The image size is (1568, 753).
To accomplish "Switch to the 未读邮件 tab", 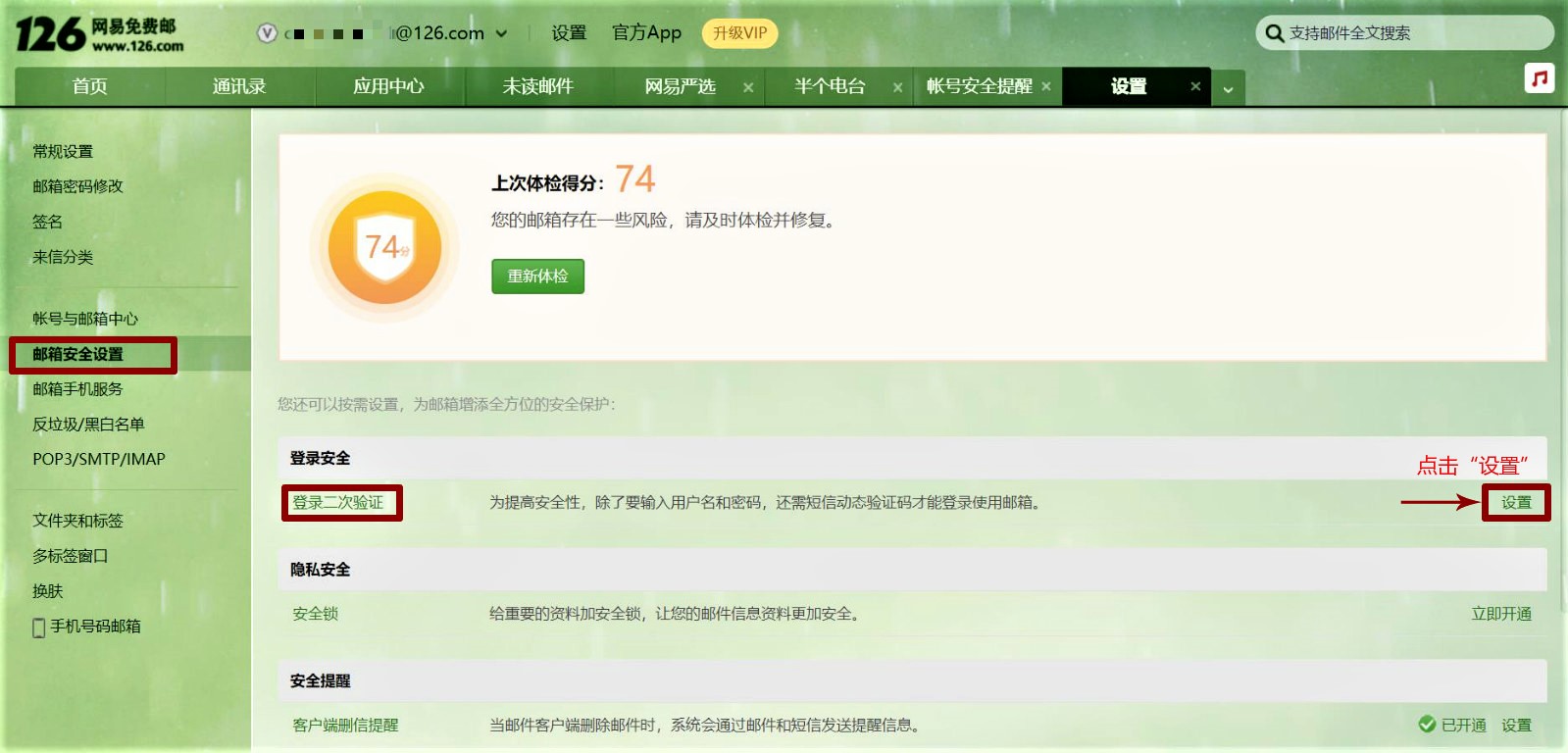I will tap(537, 86).
